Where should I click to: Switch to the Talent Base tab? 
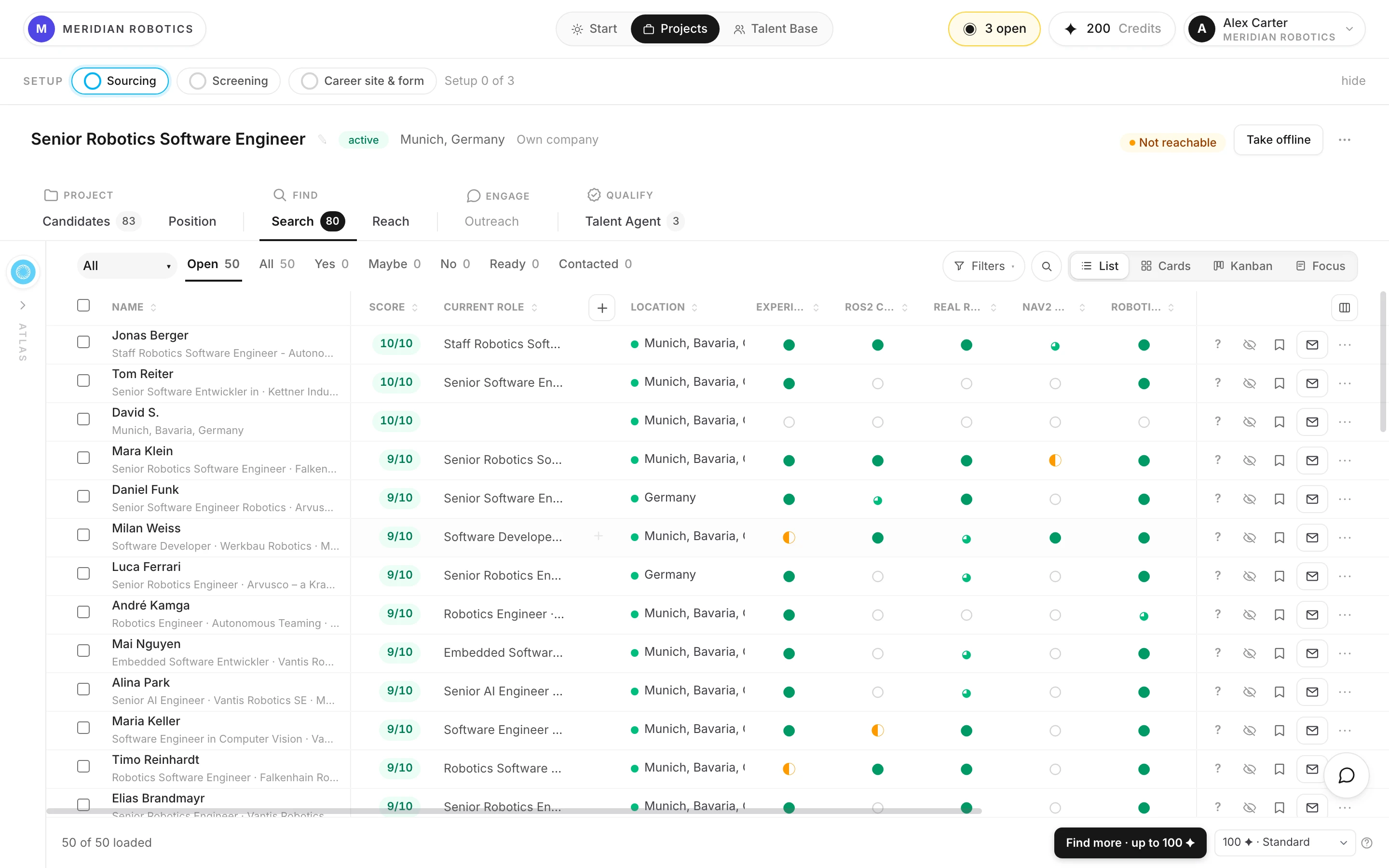[776, 29]
